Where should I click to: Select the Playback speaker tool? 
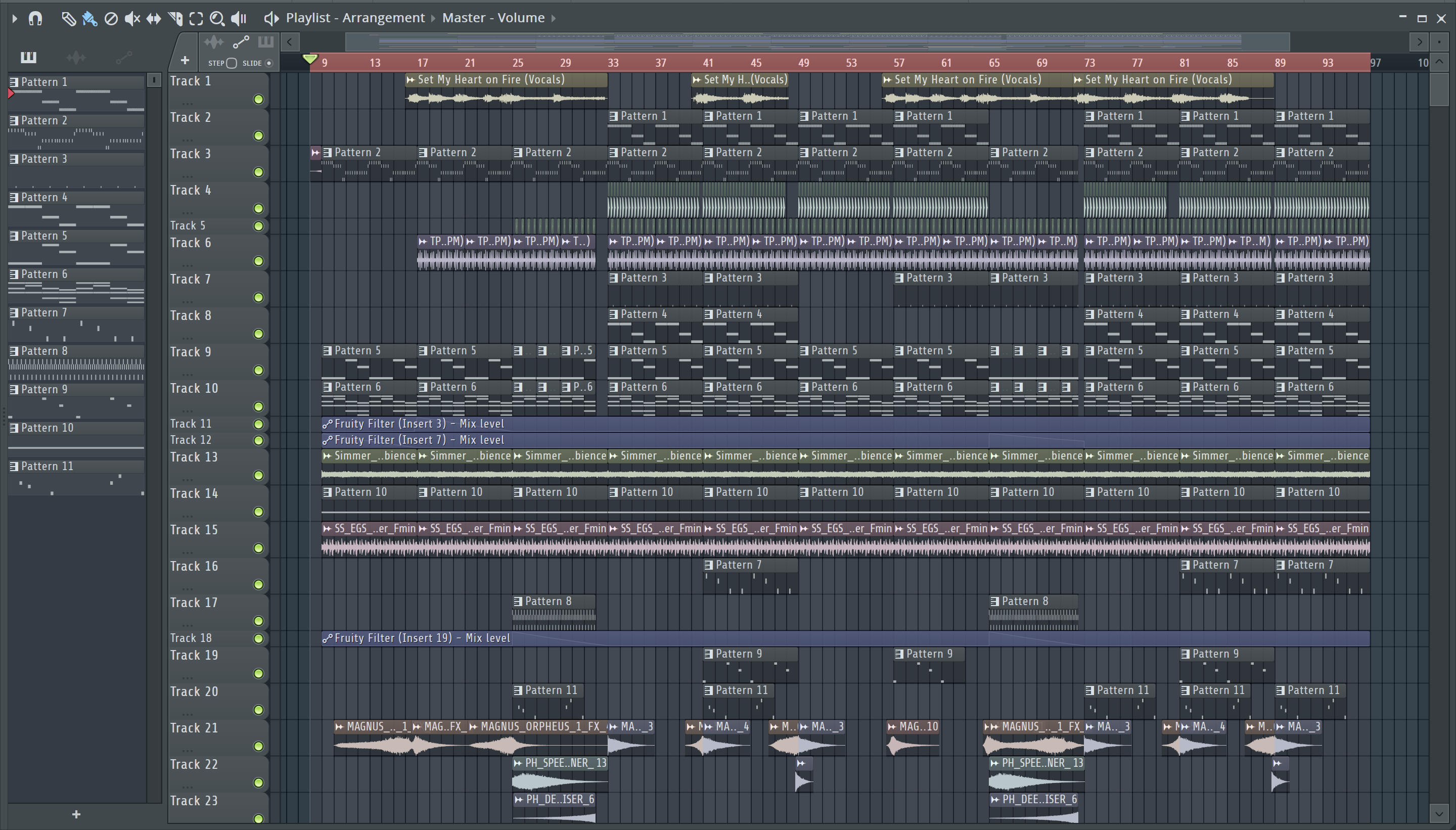[238, 19]
